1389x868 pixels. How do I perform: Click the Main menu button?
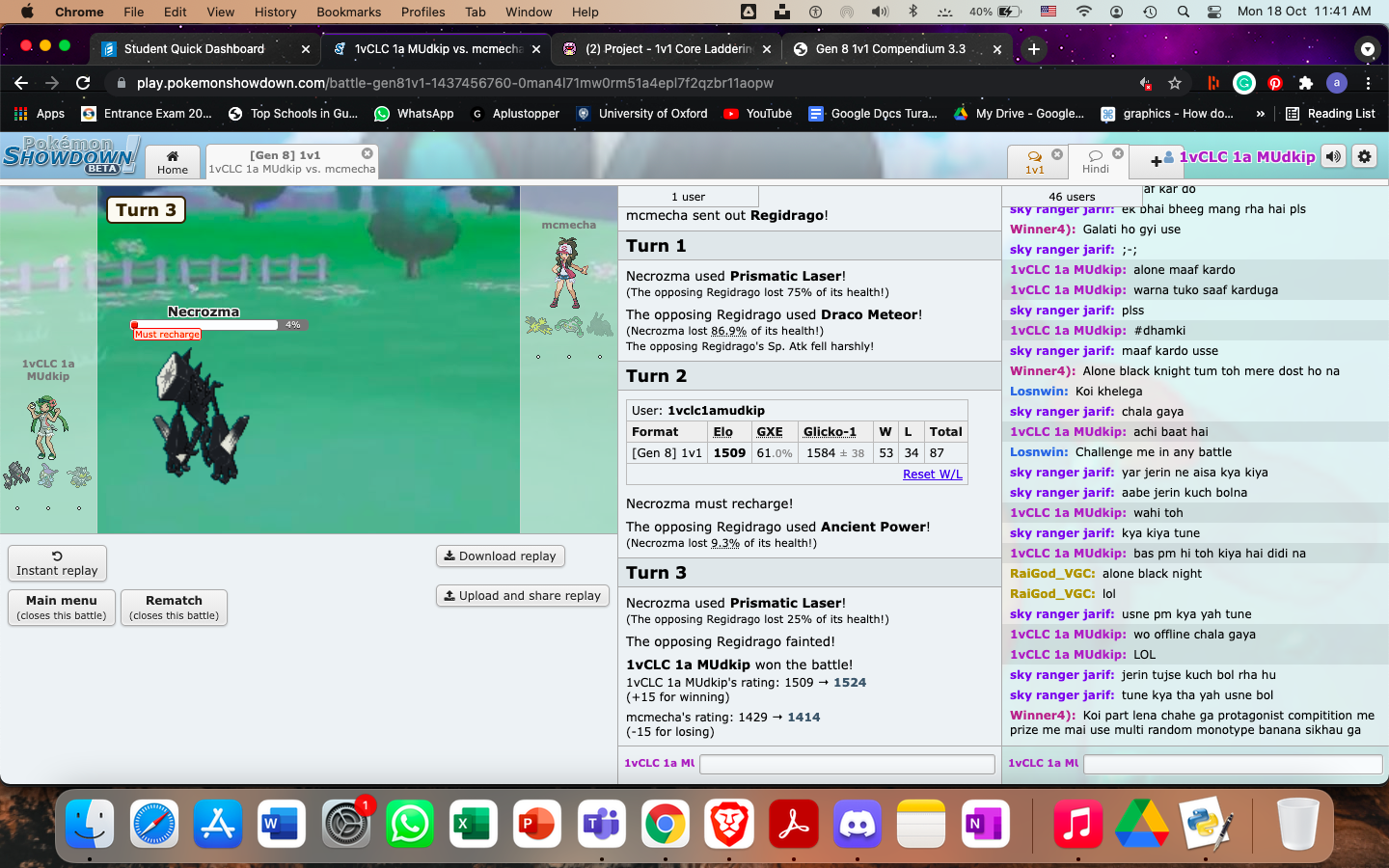(x=62, y=608)
